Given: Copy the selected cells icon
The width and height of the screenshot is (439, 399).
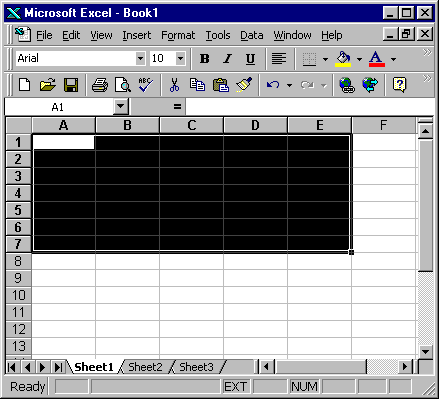Looking at the screenshot, I should 197,85.
